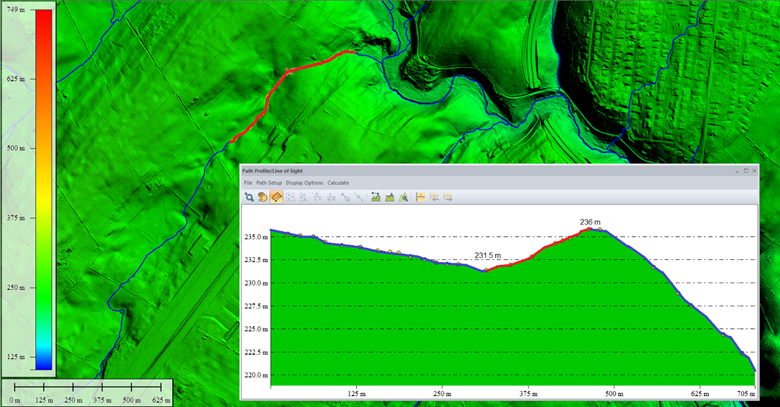Image resolution: width=780 pixels, height=407 pixels.
Task: Click the green terrain icon with red peak
Action: tap(389, 197)
